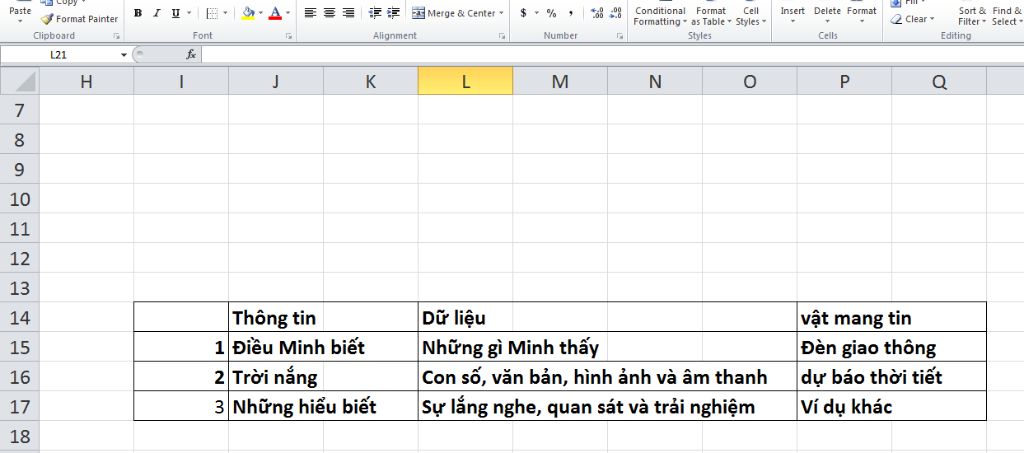Image resolution: width=1024 pixels, height=453 pixels.
Task: Click into the formula bar
Action: pyautogui.click(x=612, y=55)
